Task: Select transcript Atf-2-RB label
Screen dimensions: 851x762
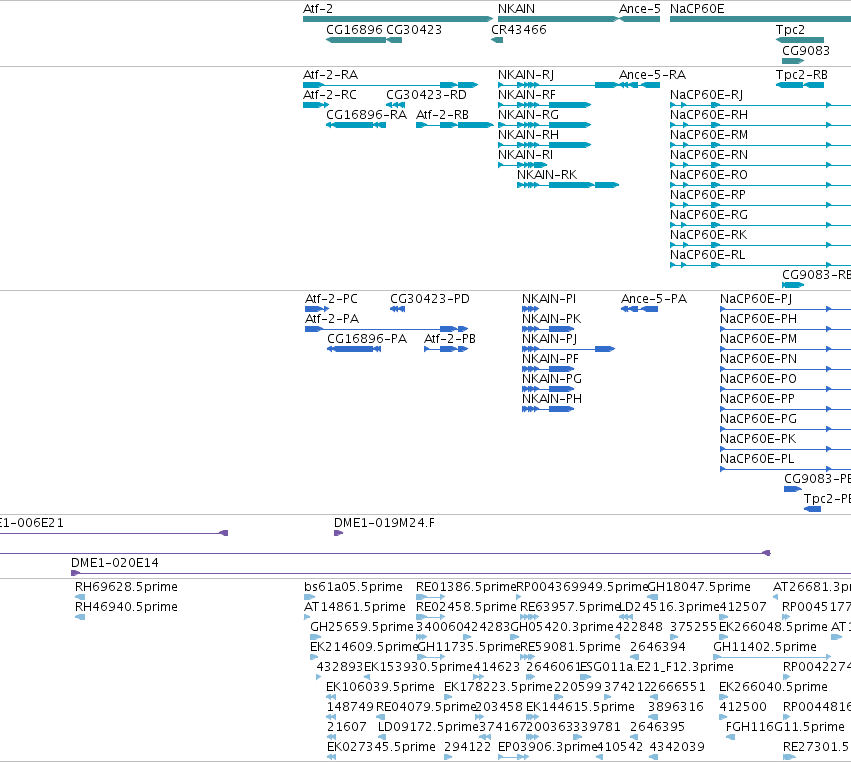Action: 442,115
